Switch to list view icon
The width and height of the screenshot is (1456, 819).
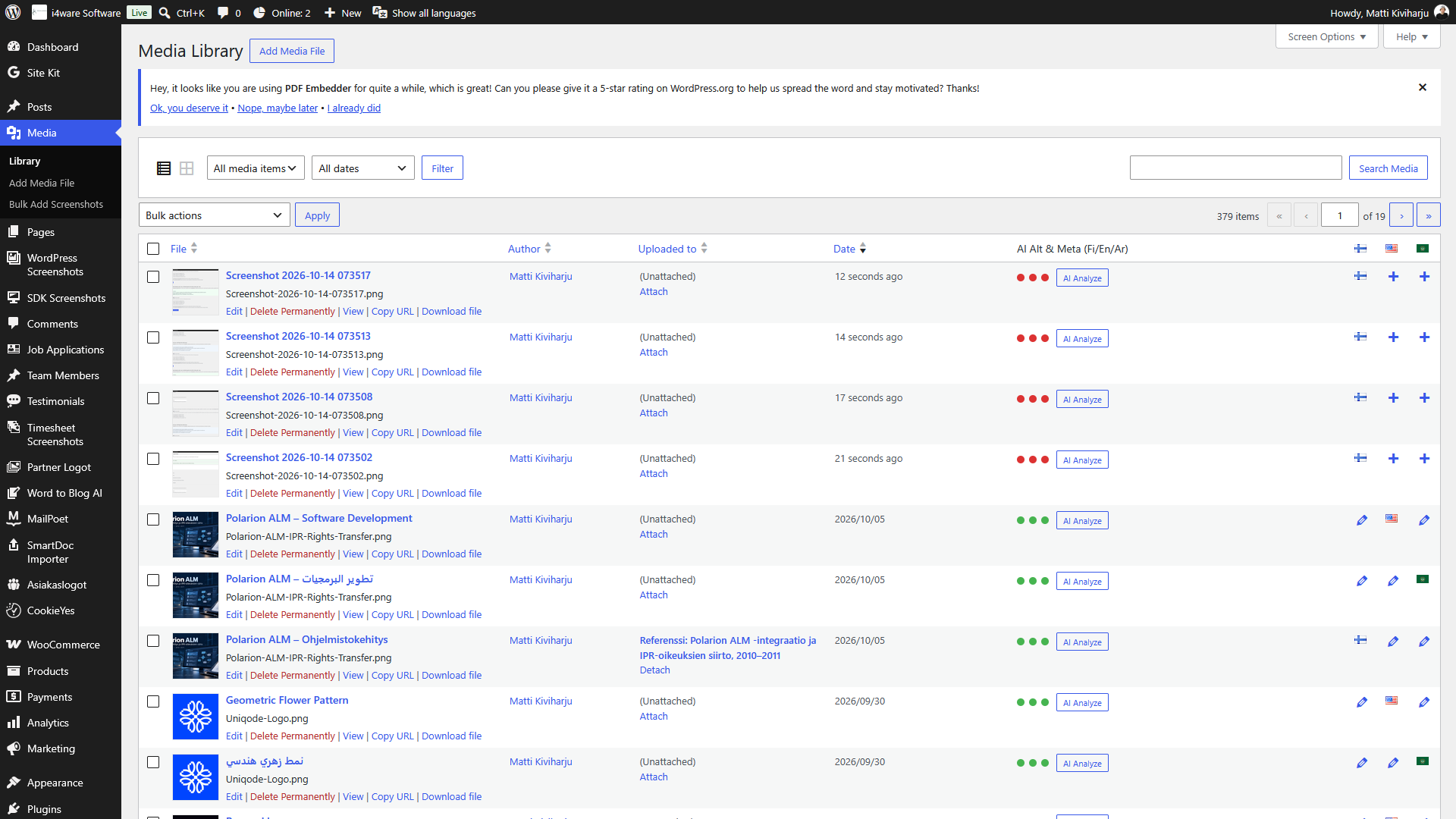pyautogui.click(x=164, y=168)
